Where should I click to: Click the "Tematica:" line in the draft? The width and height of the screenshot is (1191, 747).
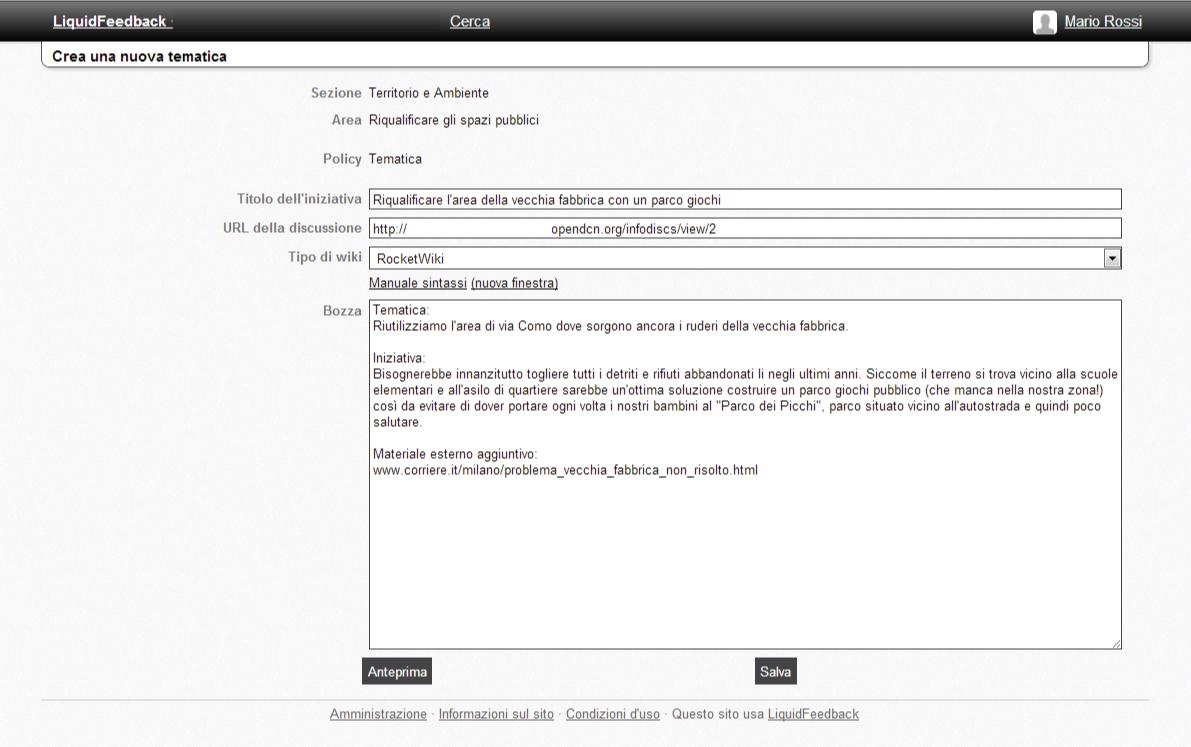click(x=400, y=311)
